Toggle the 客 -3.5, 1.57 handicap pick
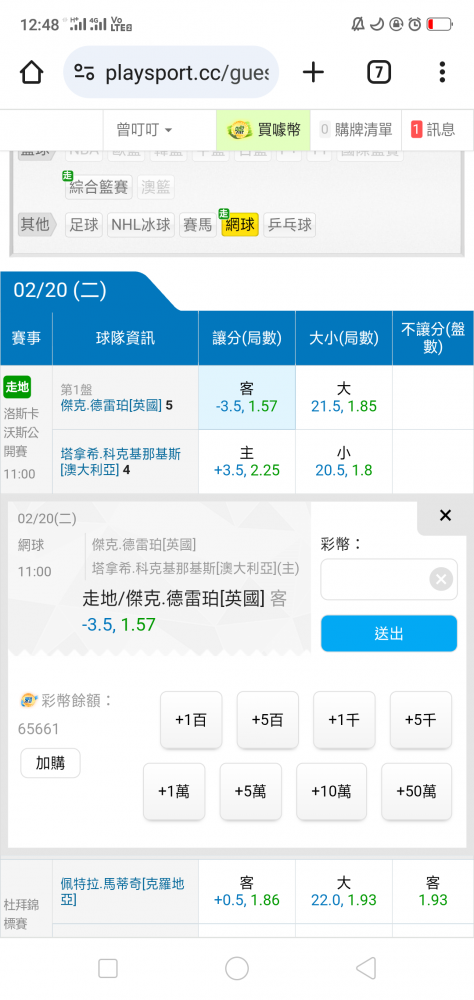This screenshot has width=474, height=1000. pyautogui.click(x=247, y=397)
